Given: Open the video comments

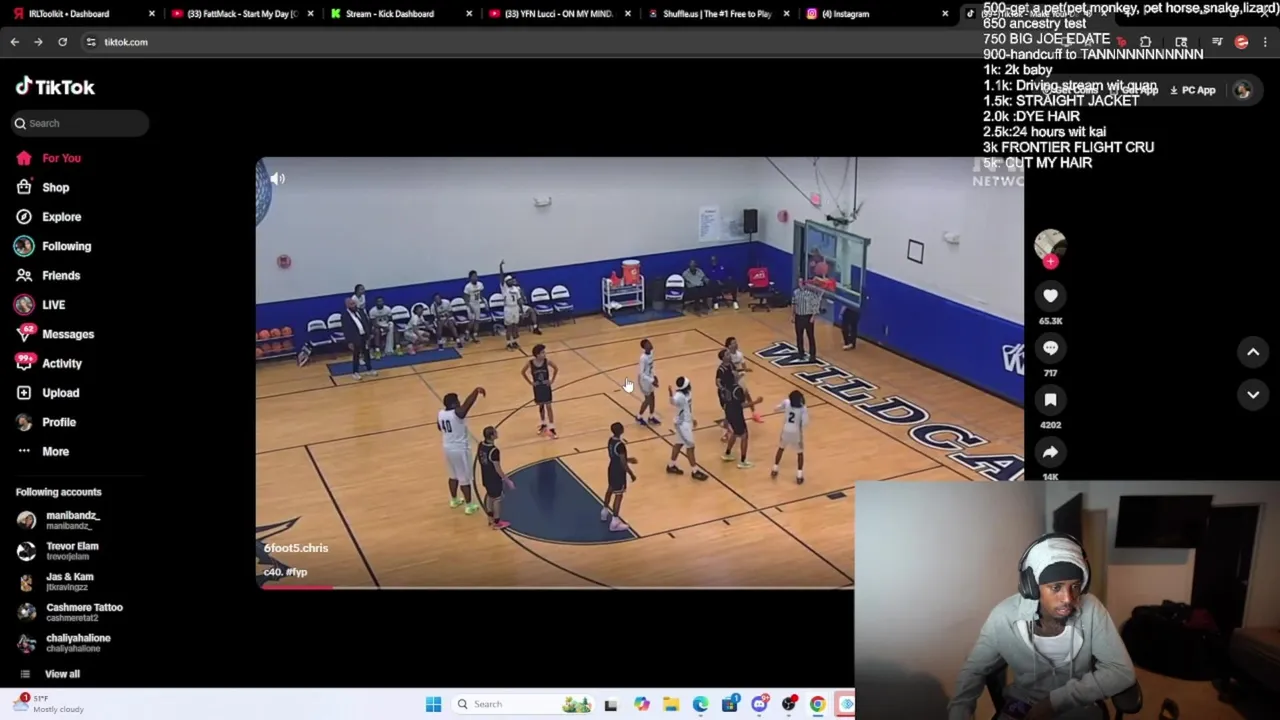Looking at the screenshot, I should (1050, 348).
